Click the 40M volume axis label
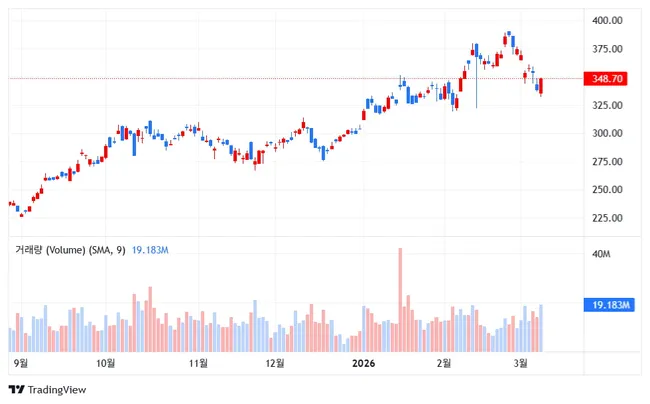 pyautogui.click(x=602, y=255)
